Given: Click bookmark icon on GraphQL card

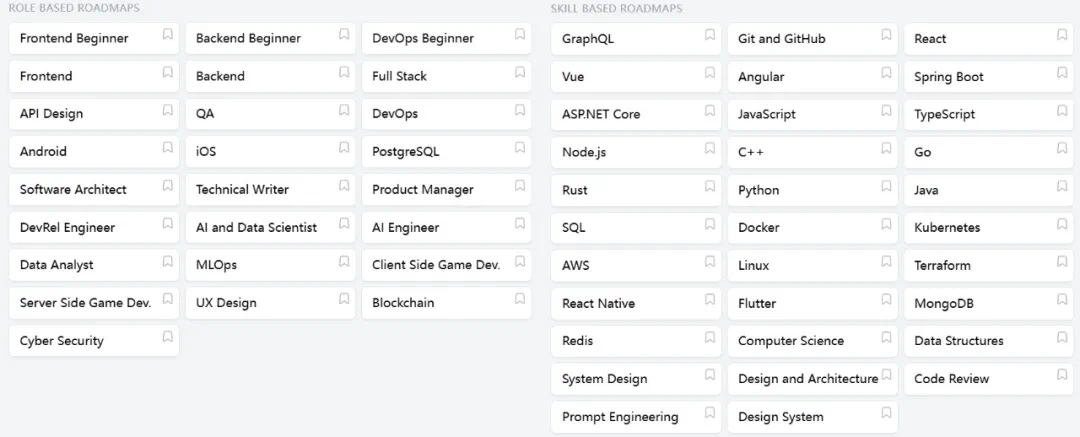Looking at the screenshot, I should click(710, 35).
